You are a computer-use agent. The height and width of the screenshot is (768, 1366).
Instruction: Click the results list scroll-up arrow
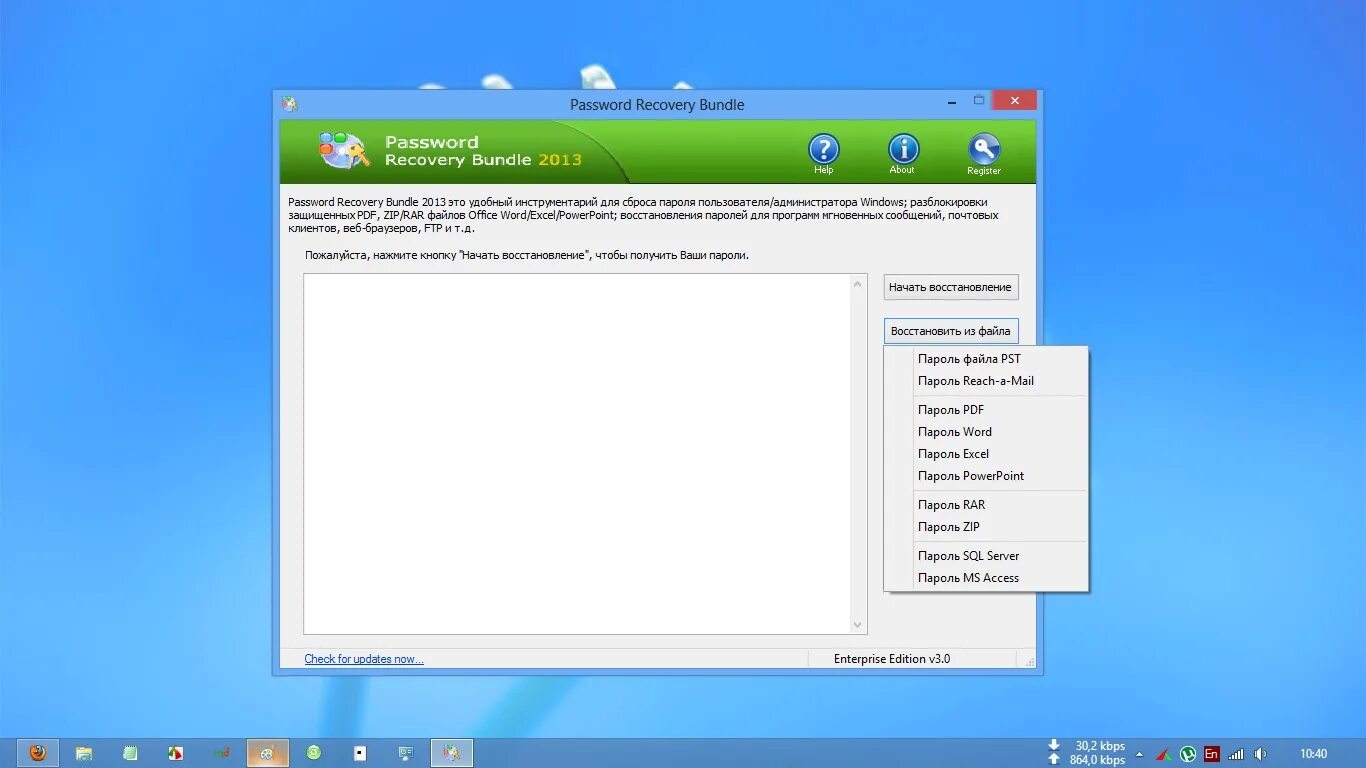pos(858,284)
